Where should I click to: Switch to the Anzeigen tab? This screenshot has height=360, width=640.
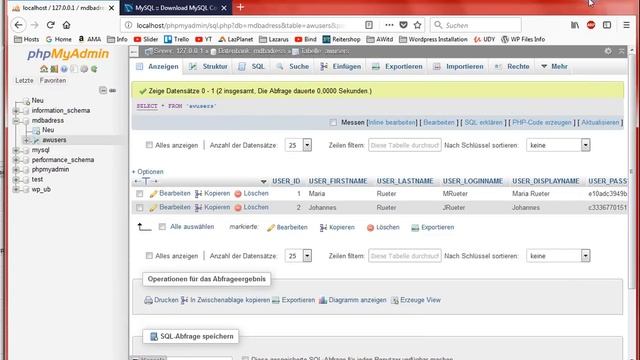click(157, 66)
